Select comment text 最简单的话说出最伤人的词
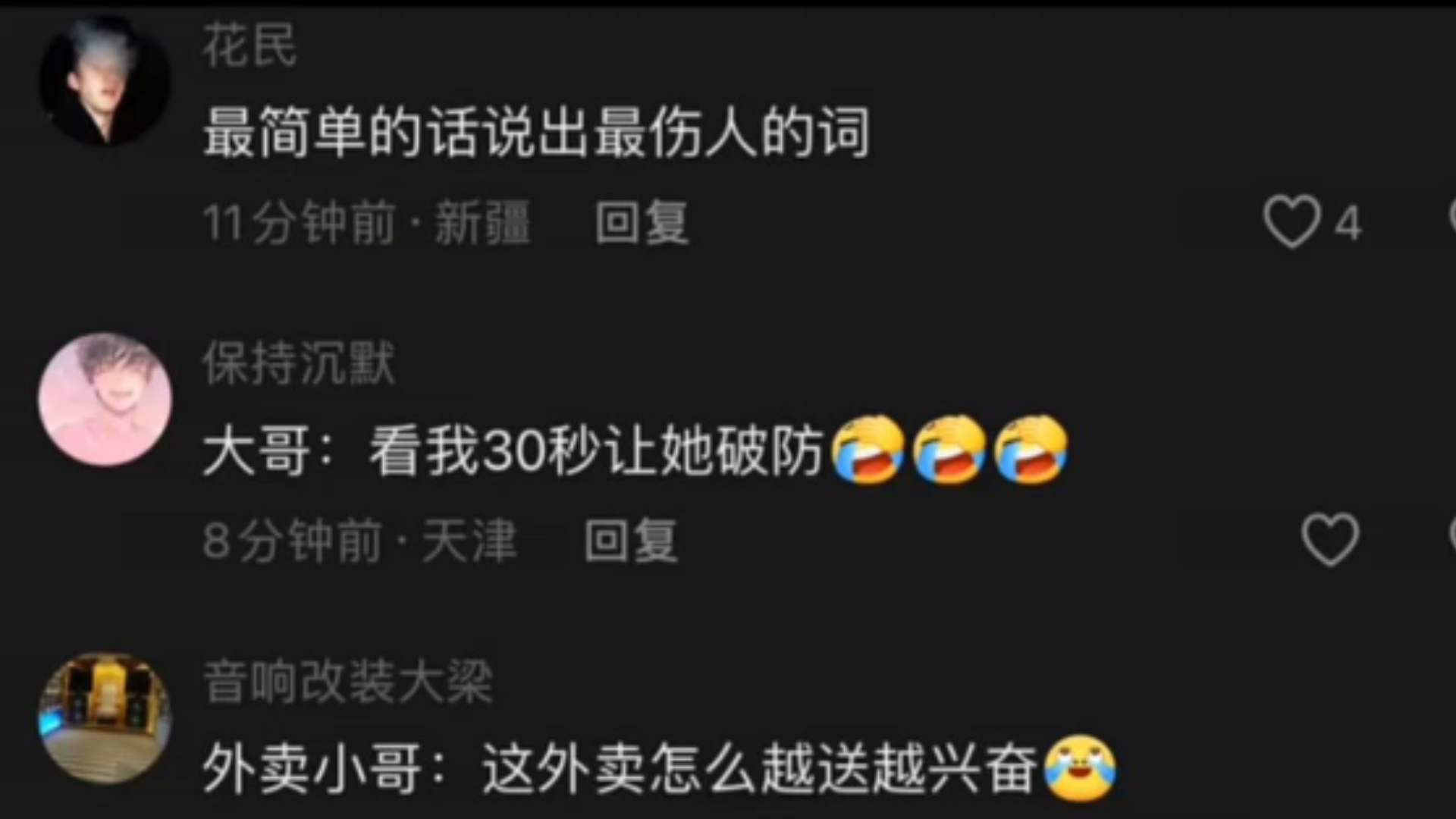This screenshot has width=1456, height=819. pyautogui.click(x=536, y=133)
